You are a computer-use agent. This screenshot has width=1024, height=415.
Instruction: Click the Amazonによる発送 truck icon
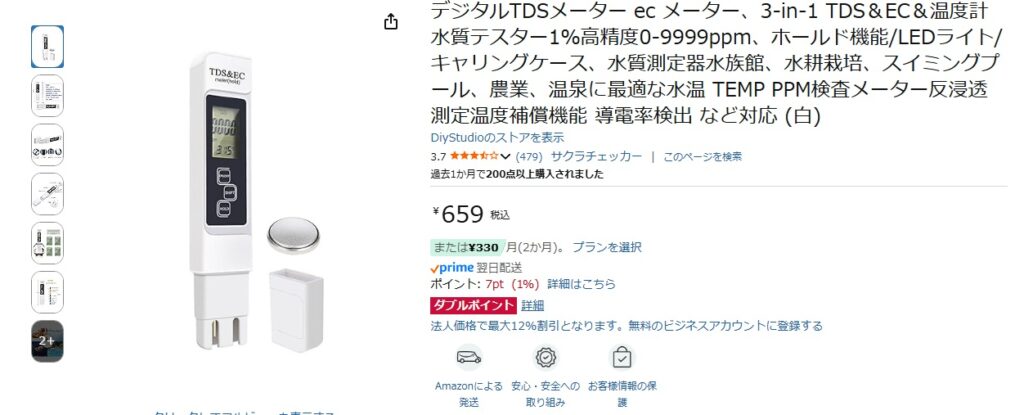469,357
